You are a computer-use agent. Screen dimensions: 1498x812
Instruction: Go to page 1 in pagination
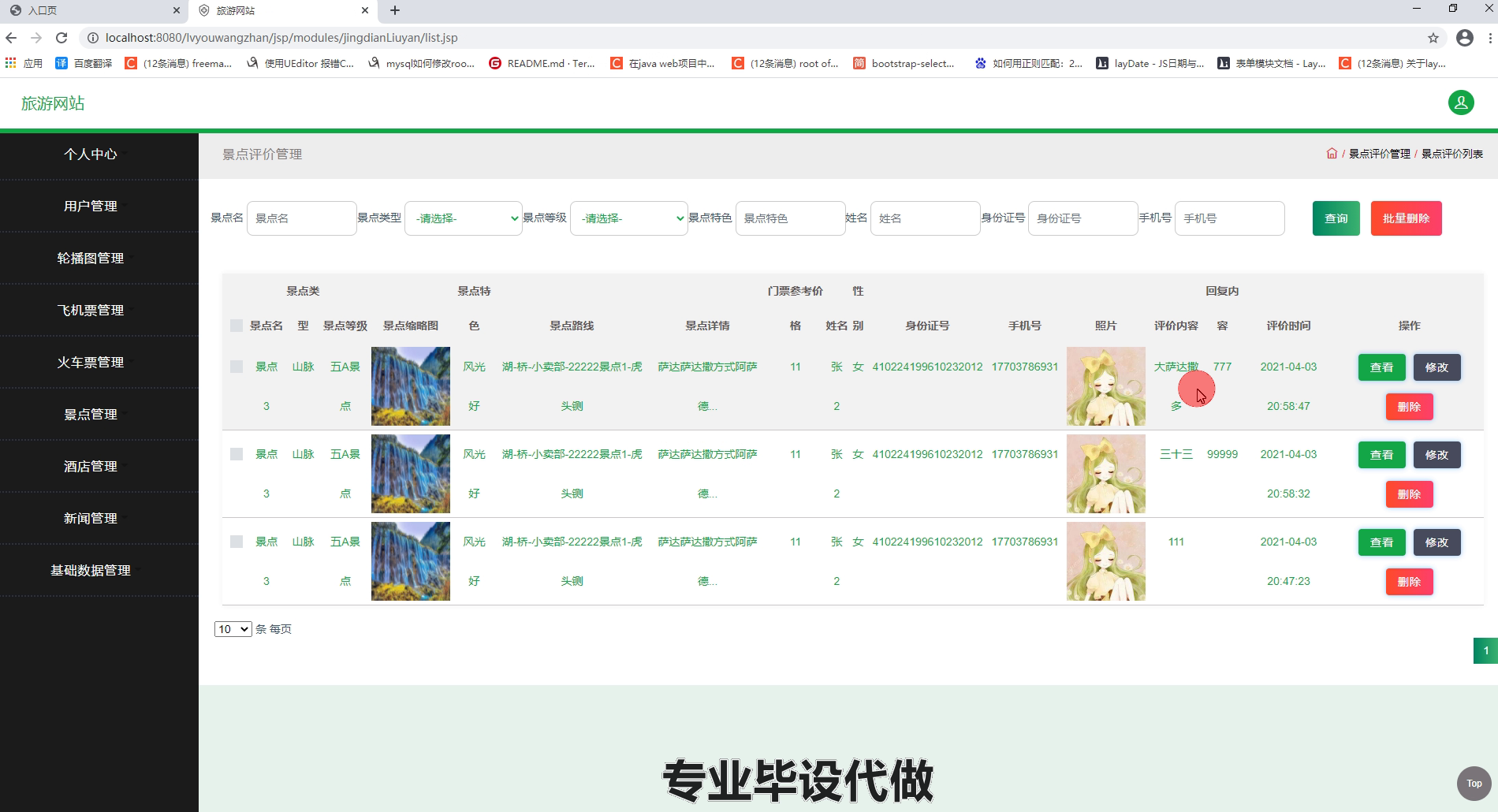1485,650
